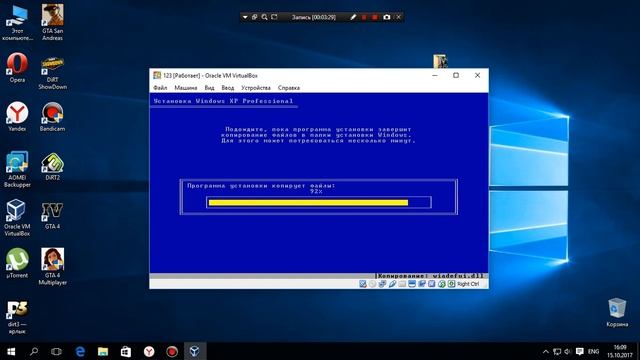
Task: Expand the recording toolbar dropdown arrow
Action: click(x=245, y=17)
